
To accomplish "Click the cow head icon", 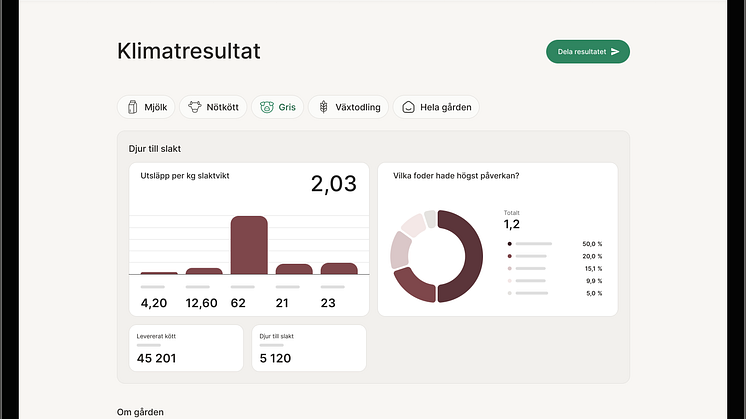I will point(195,107).
